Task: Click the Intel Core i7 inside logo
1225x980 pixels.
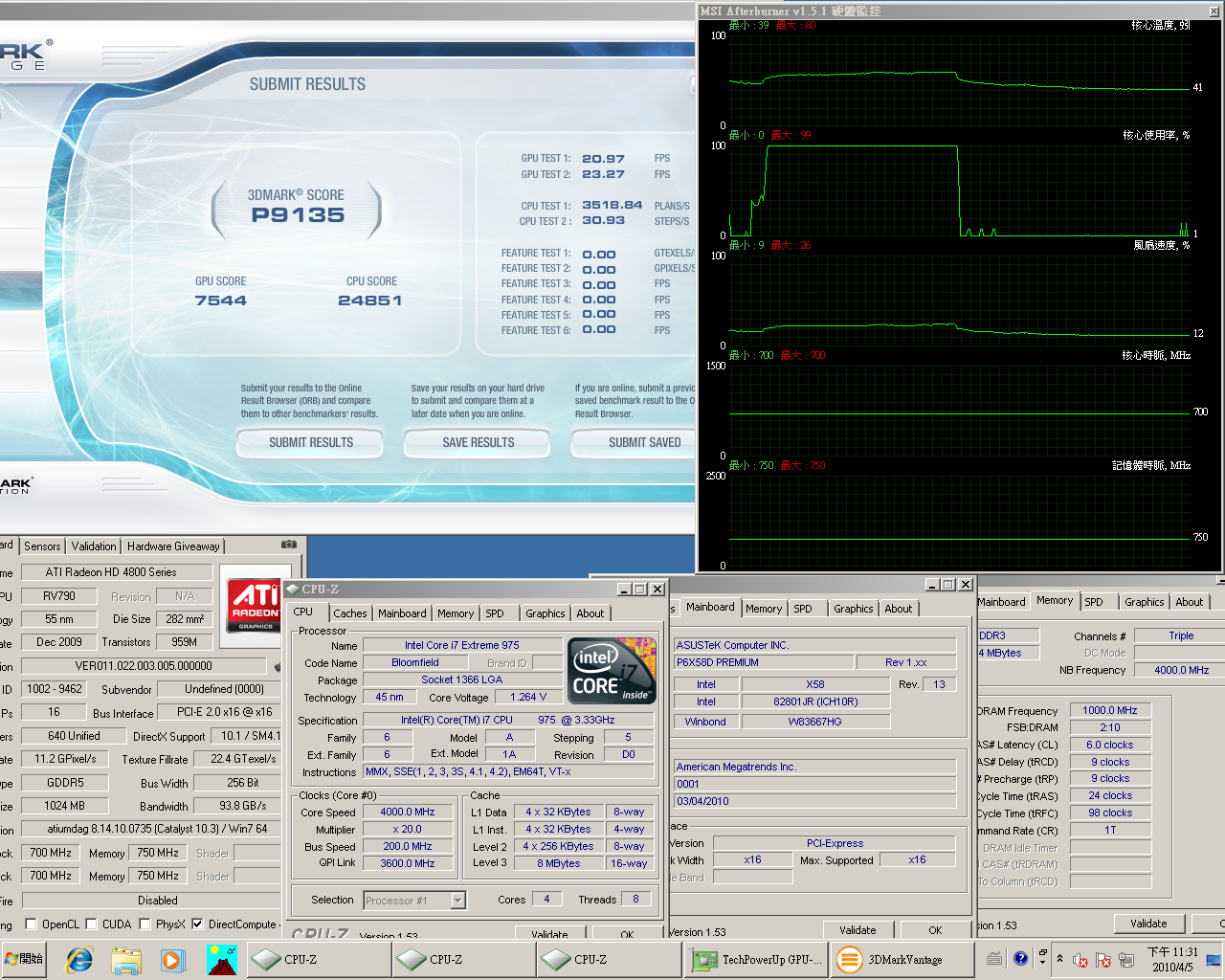Action: (x=612, y=670)
